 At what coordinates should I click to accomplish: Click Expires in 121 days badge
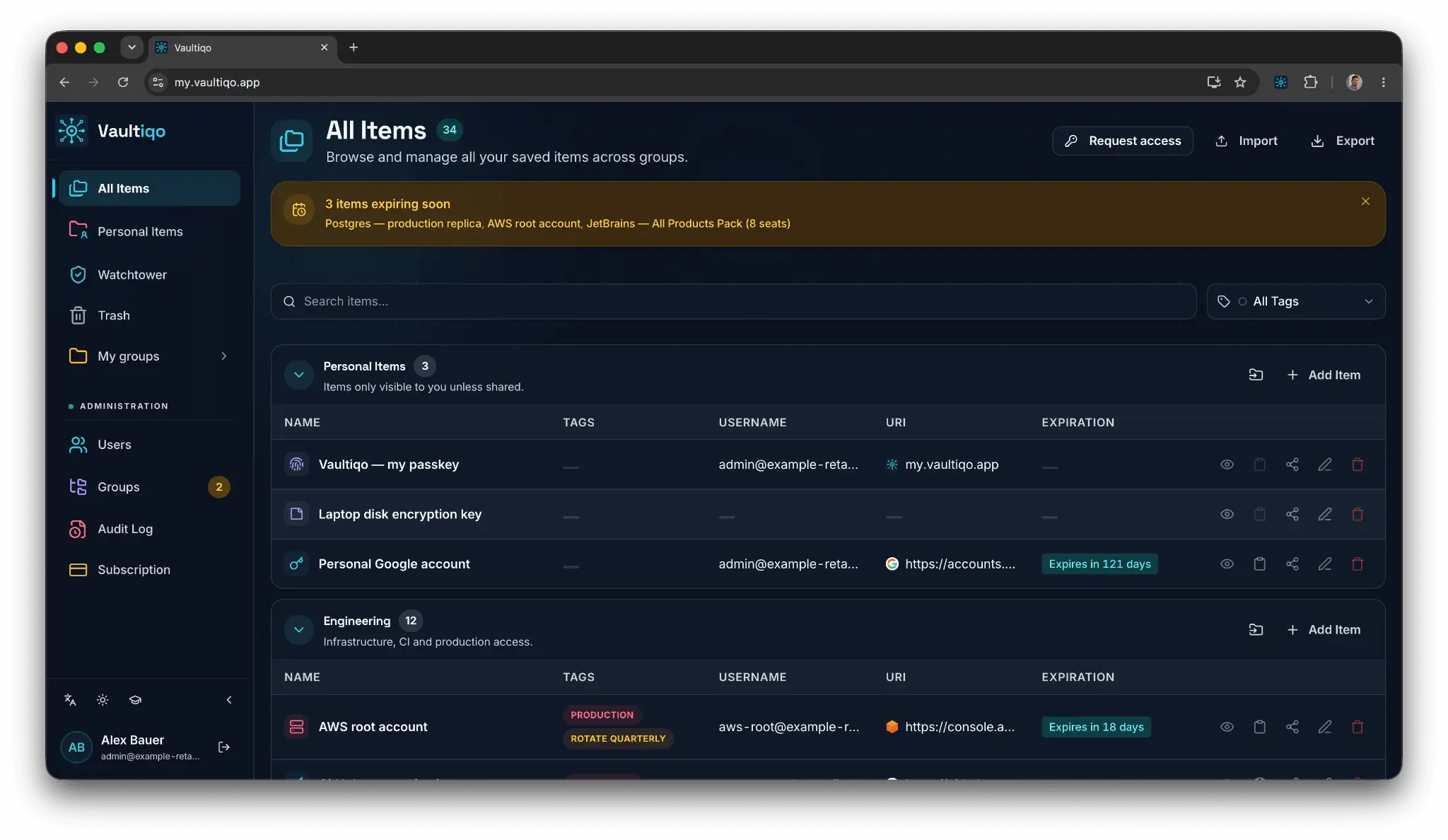(x=1099, y=564)
